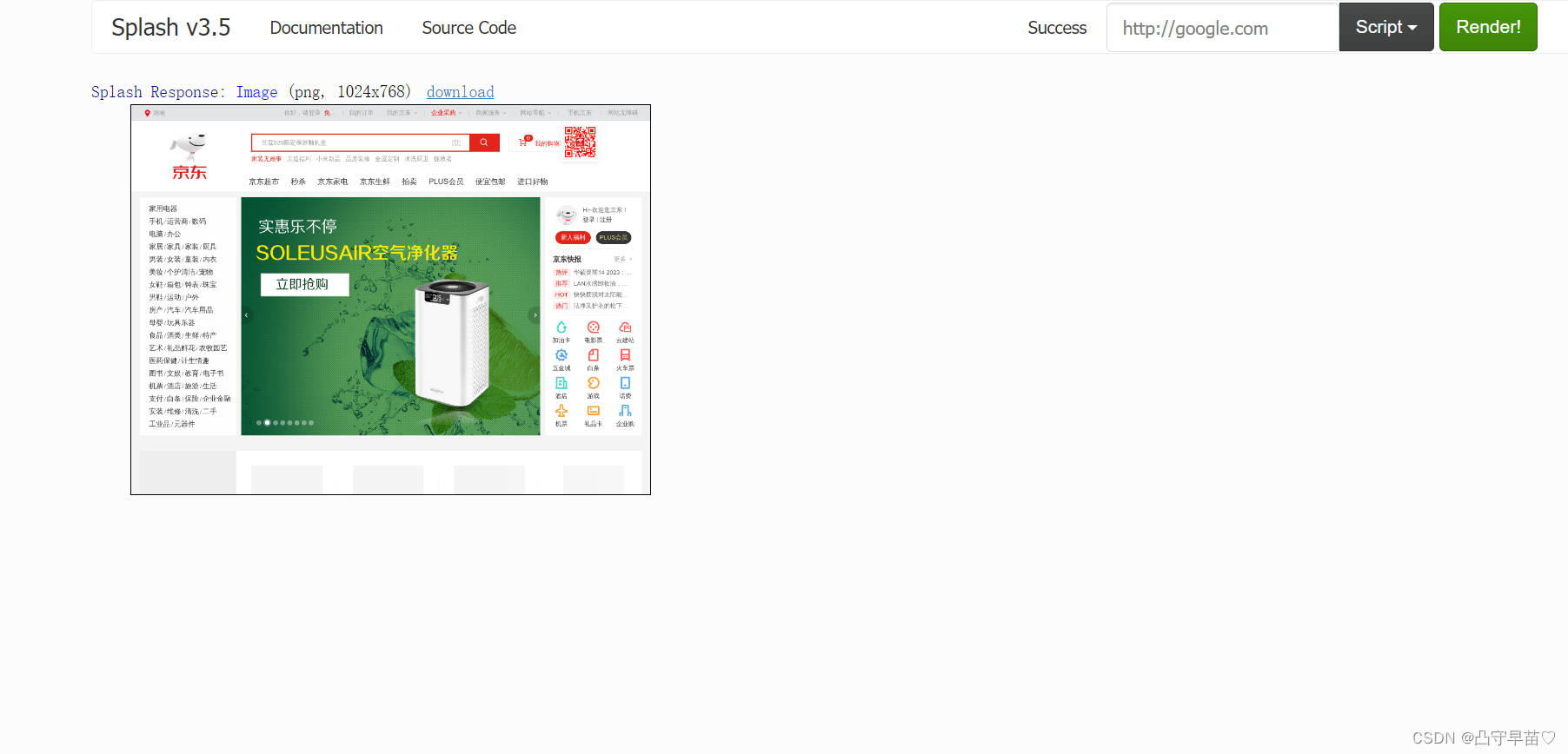Expand the 网站导航 dropdown
The height and width of the screenshot is (754, 1568).
(535, 113)
